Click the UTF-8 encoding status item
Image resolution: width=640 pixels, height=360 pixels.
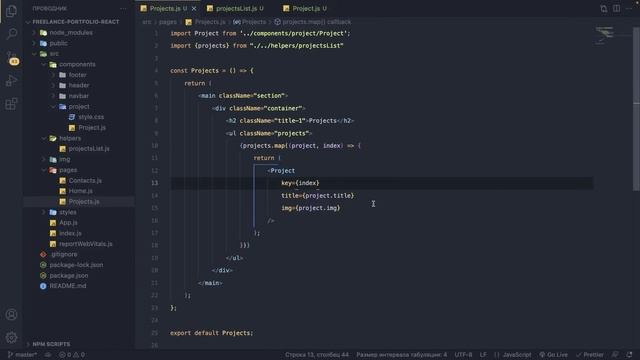(x=463, y=355)
